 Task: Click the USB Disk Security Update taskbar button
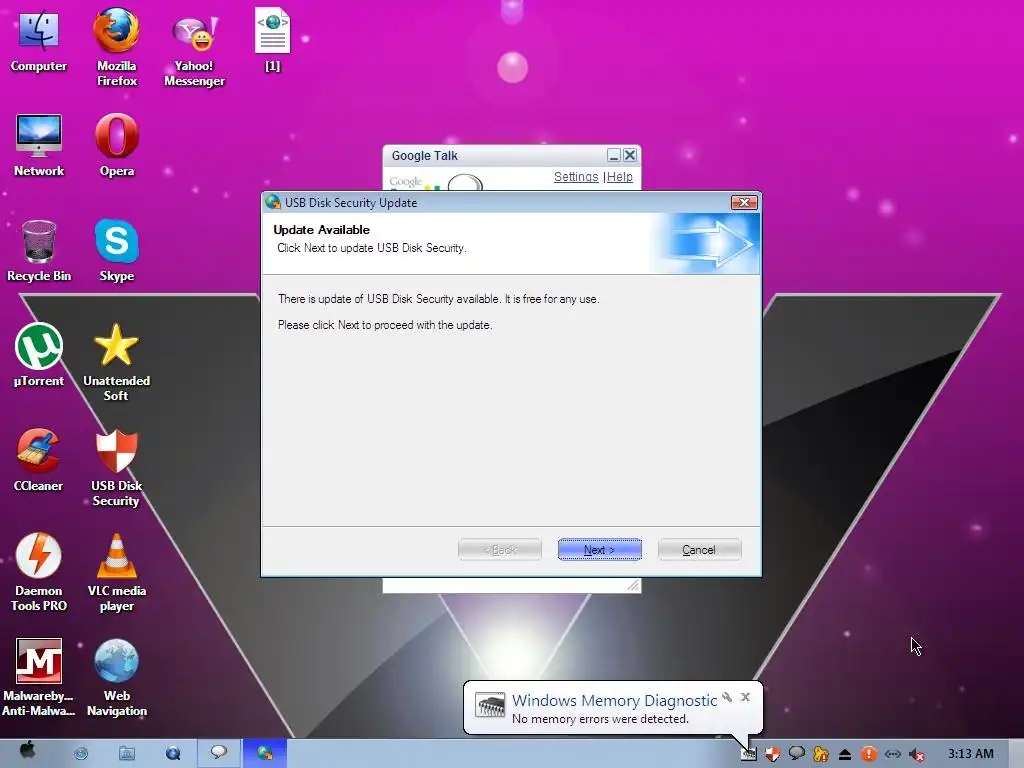coord(264,753)
